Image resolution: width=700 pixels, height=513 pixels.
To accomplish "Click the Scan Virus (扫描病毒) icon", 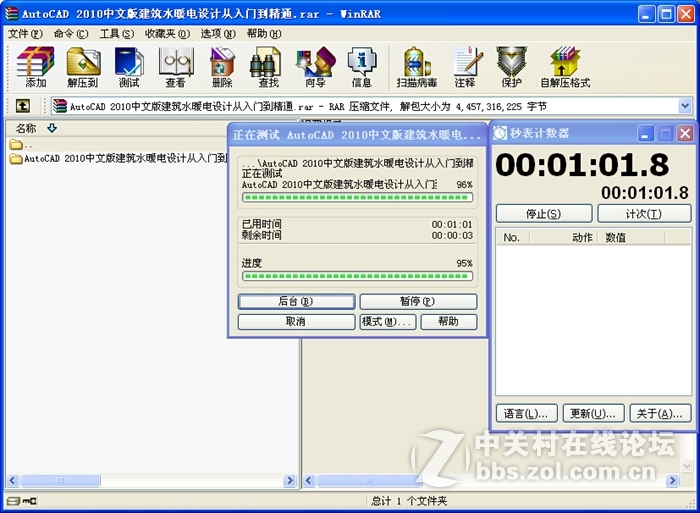I will (417, 67).
